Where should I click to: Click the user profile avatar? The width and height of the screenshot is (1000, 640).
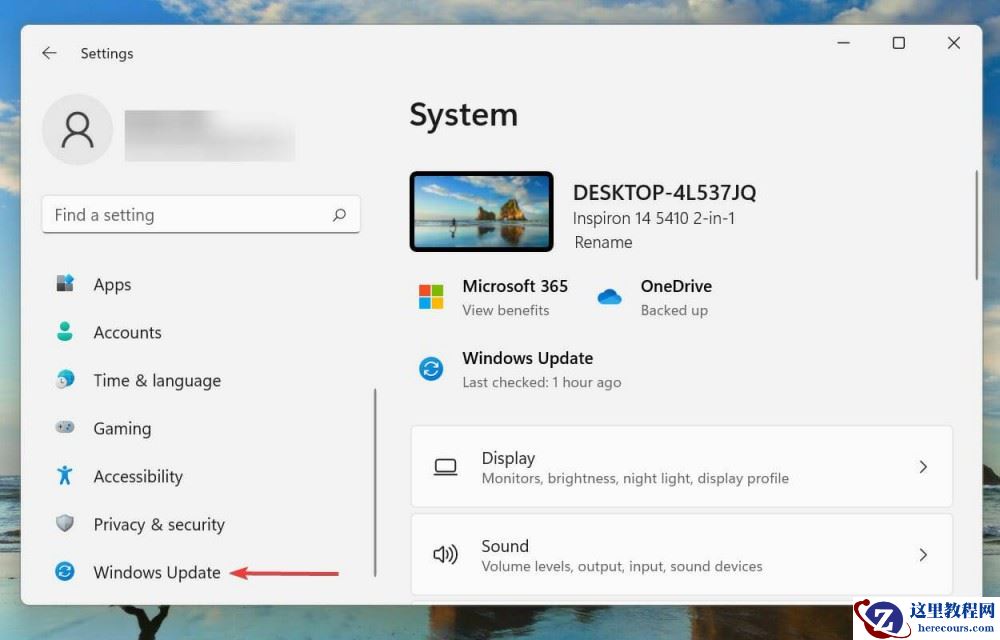click(77, 129)
